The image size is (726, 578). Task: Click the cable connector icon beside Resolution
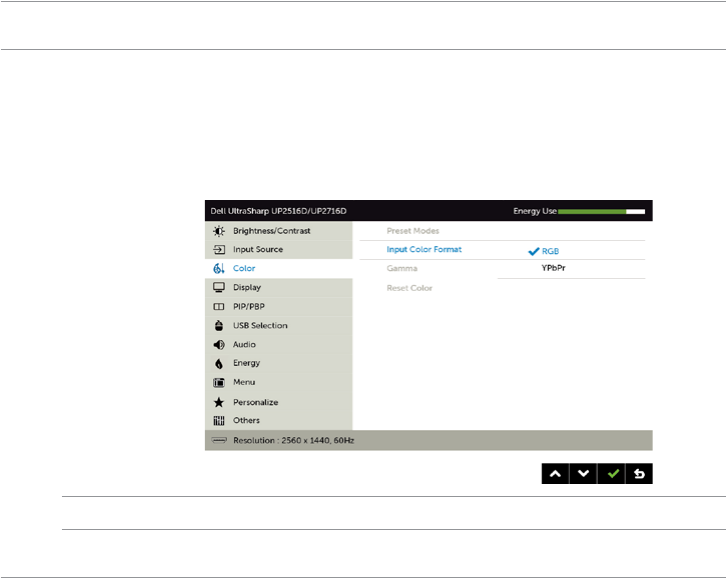click(x=219, y=440)
